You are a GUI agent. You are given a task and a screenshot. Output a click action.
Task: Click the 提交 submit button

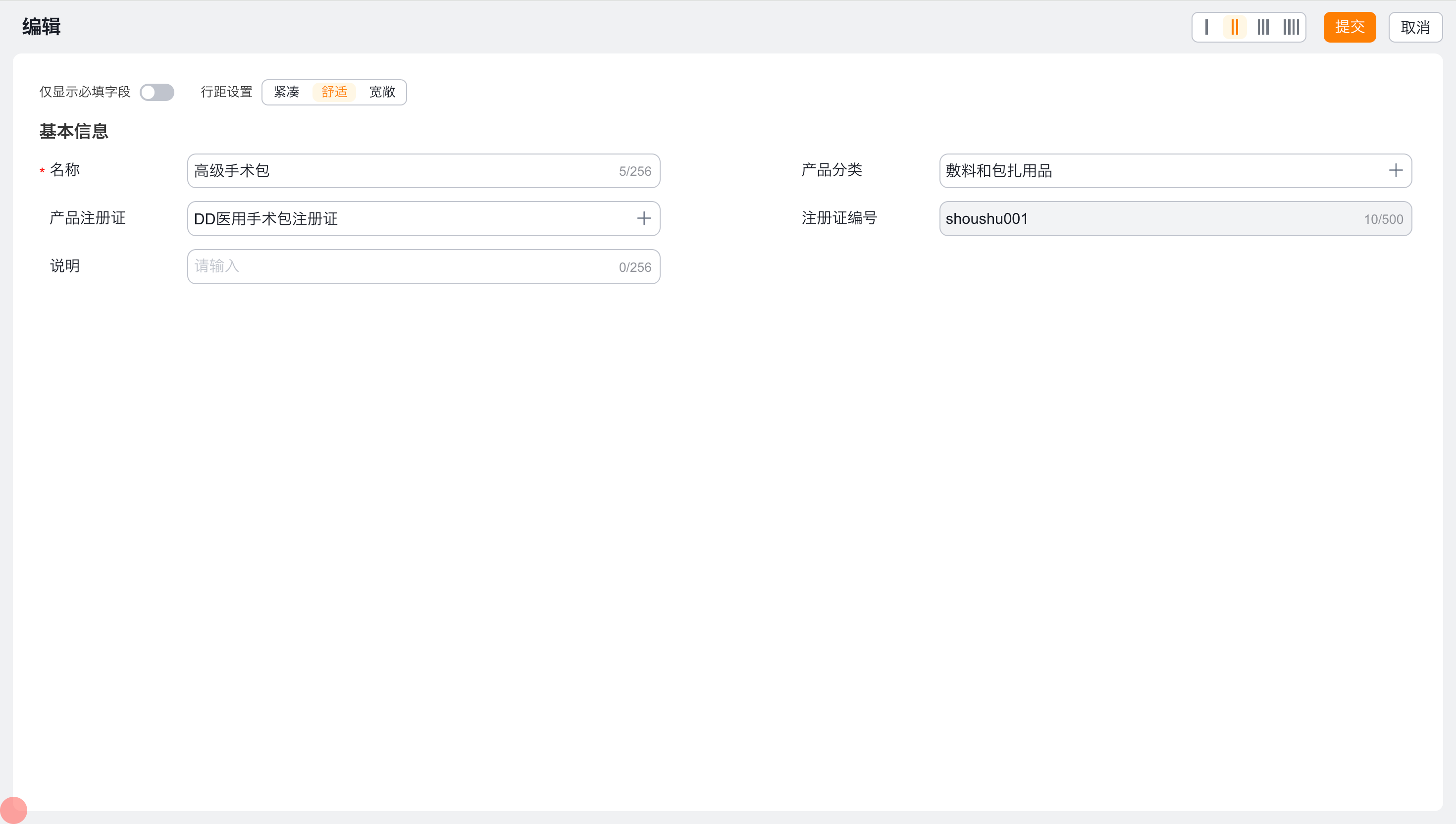1349,27
